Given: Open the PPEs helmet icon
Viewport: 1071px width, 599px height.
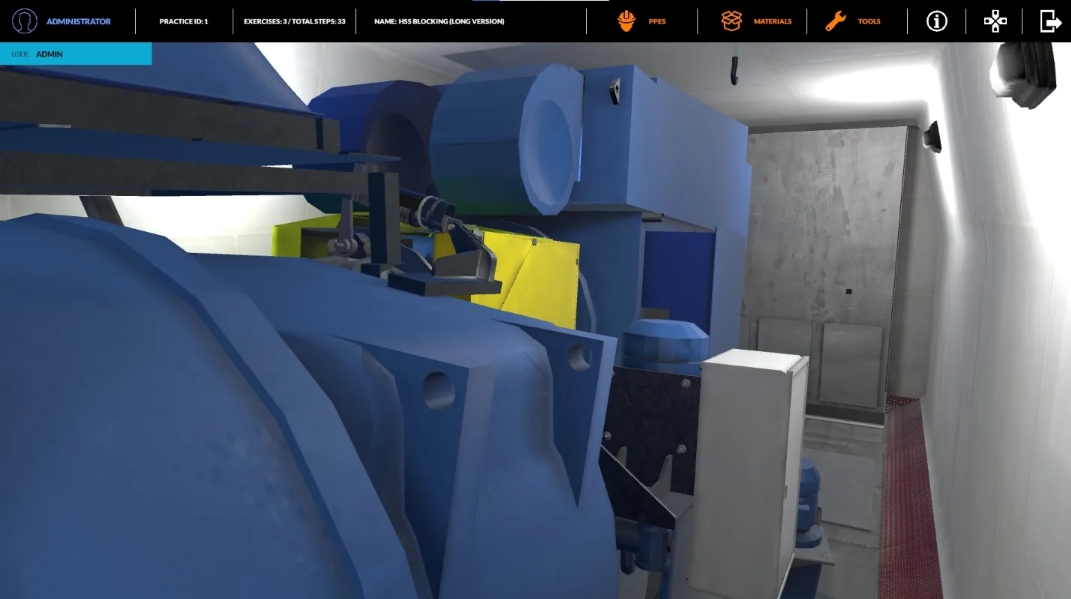Looking at the screenshot, I should (x=627, y=21).
